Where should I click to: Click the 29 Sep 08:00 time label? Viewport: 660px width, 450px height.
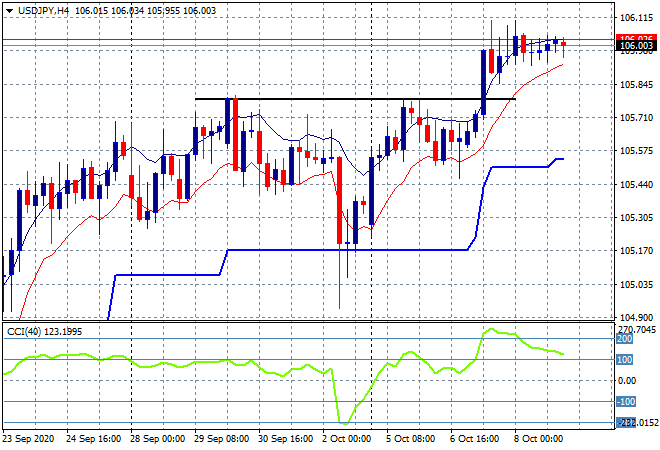(x=221, y=439)
